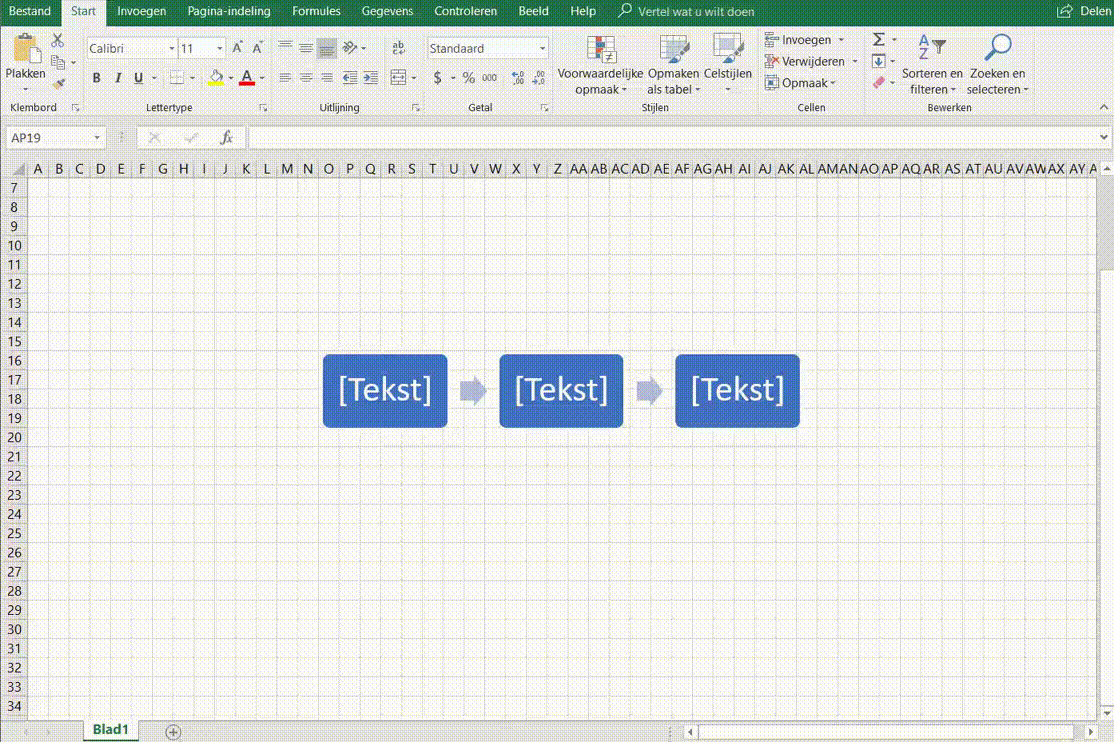Open the font size dropdown
The image size is (1114, 742).
[x=220, y=48]
